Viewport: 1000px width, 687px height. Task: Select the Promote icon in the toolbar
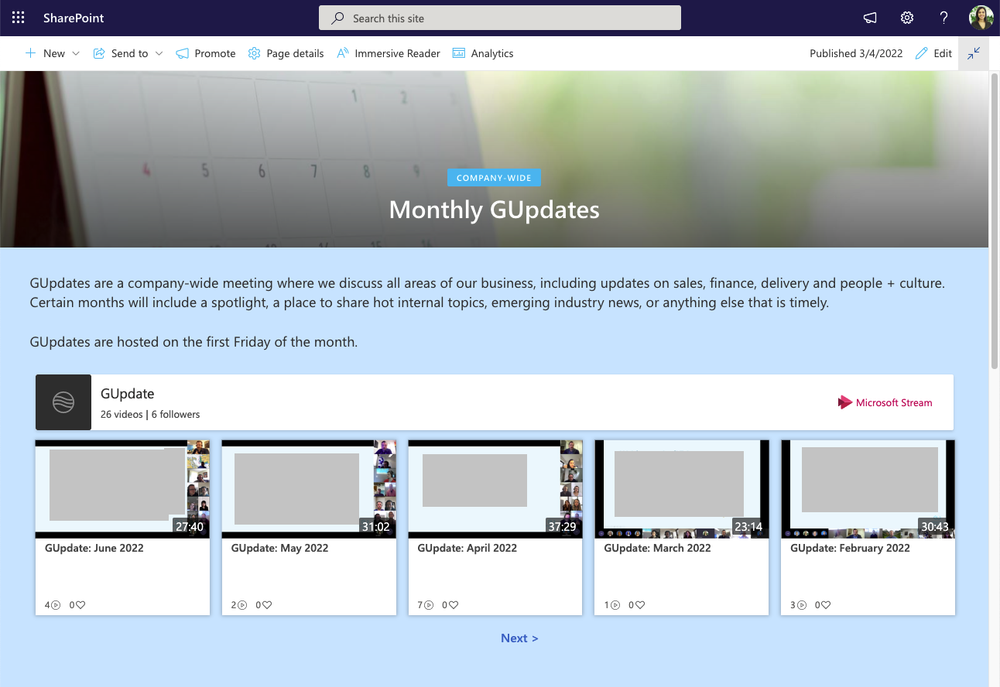pos(205,53)
